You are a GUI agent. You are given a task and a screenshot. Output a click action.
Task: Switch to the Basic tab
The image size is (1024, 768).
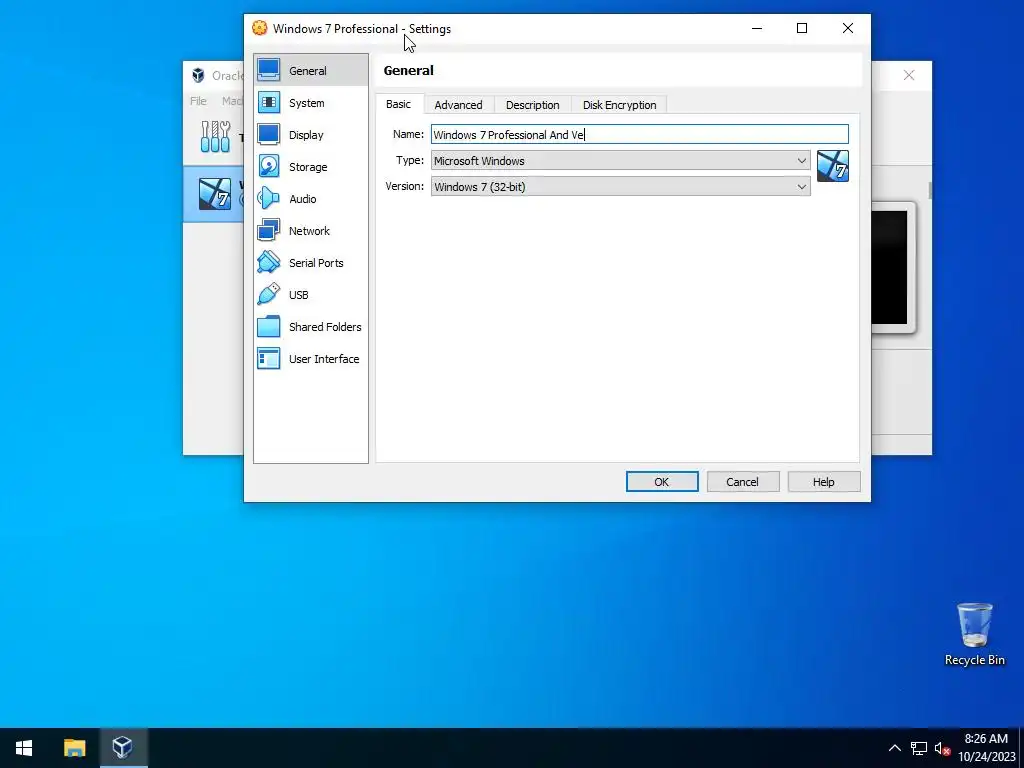point(398,104)
